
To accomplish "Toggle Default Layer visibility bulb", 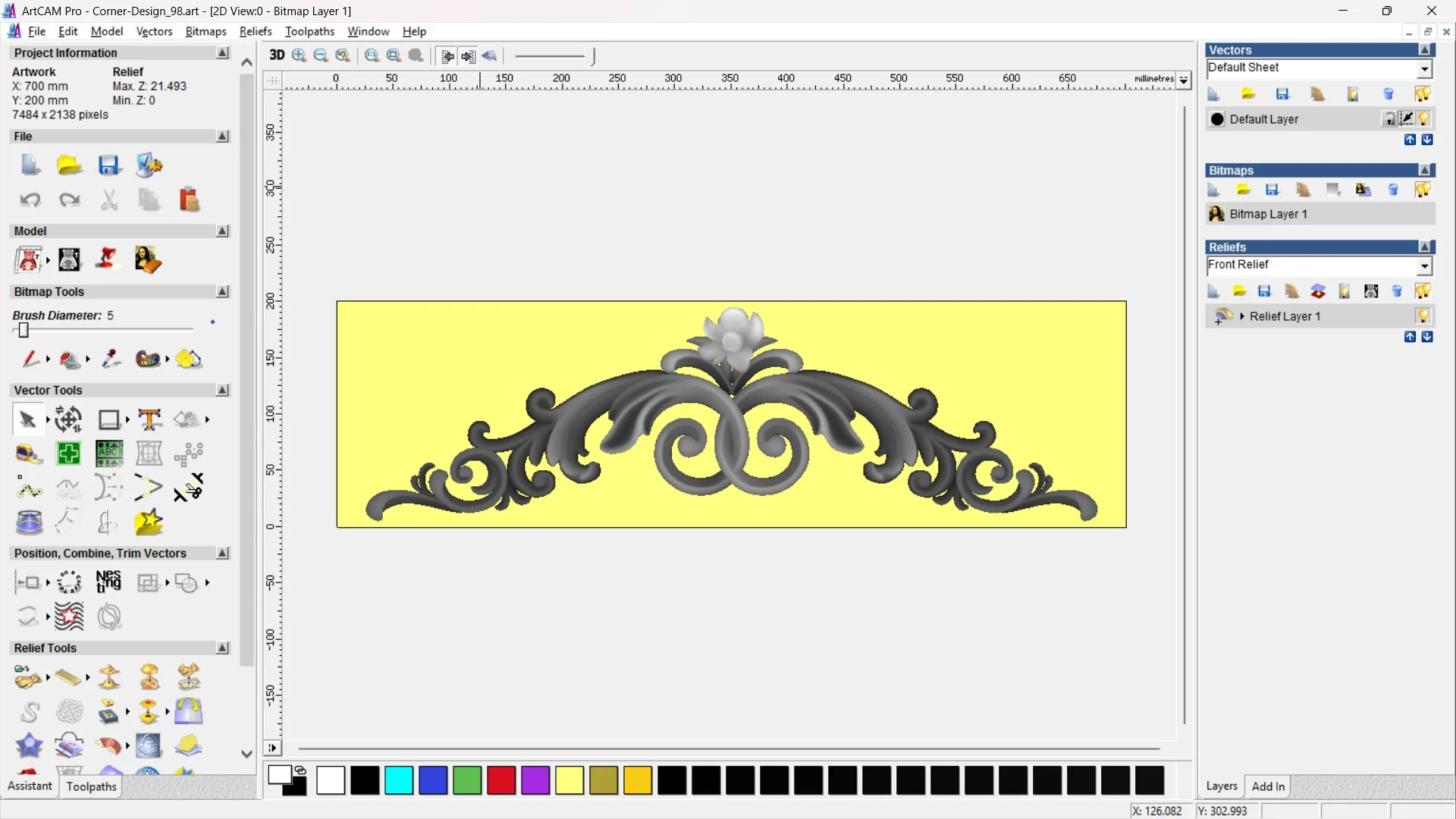I will click(x=1424, y=119).
